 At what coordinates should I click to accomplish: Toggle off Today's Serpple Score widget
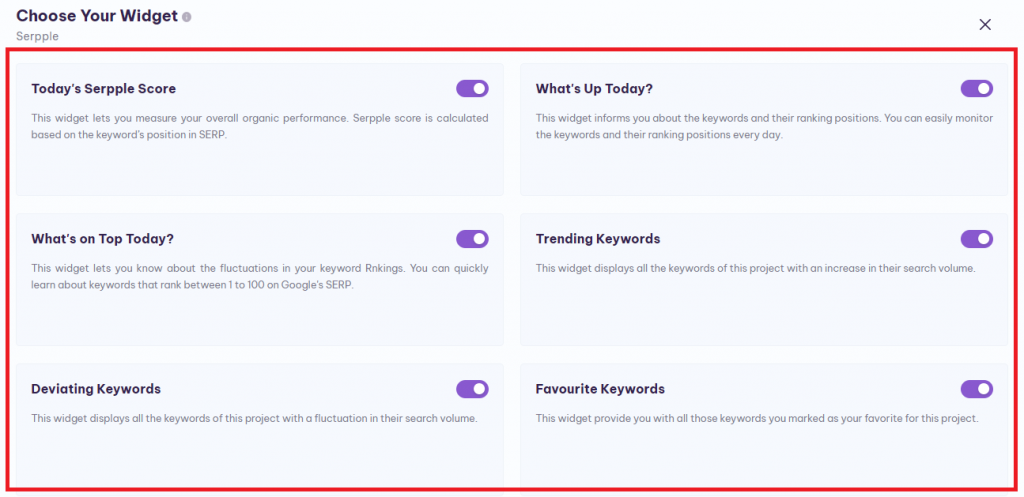click(x=472, y=89)
